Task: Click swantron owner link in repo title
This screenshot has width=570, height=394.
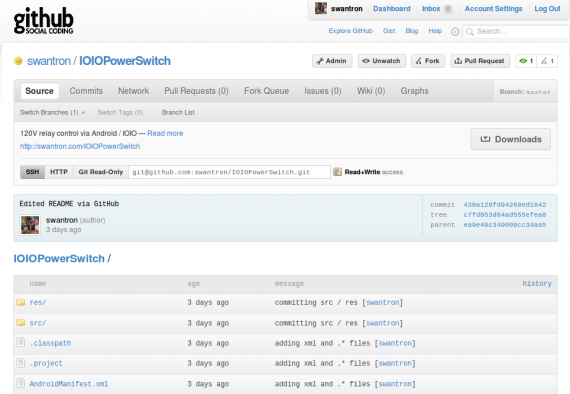Action: (49, 61)
